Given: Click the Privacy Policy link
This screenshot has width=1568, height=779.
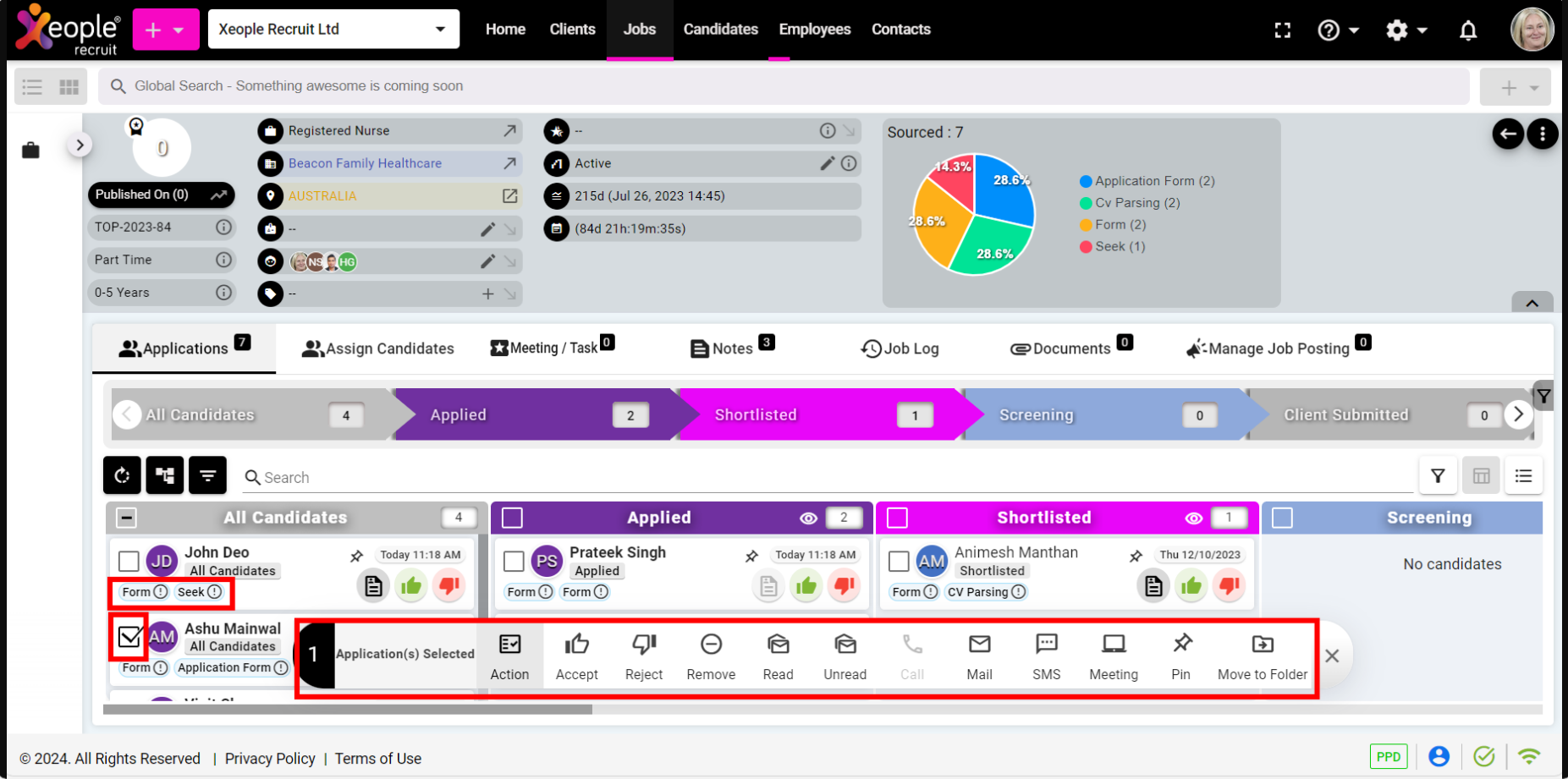Looking at the screenshot, I should click(x=270, y=759).
